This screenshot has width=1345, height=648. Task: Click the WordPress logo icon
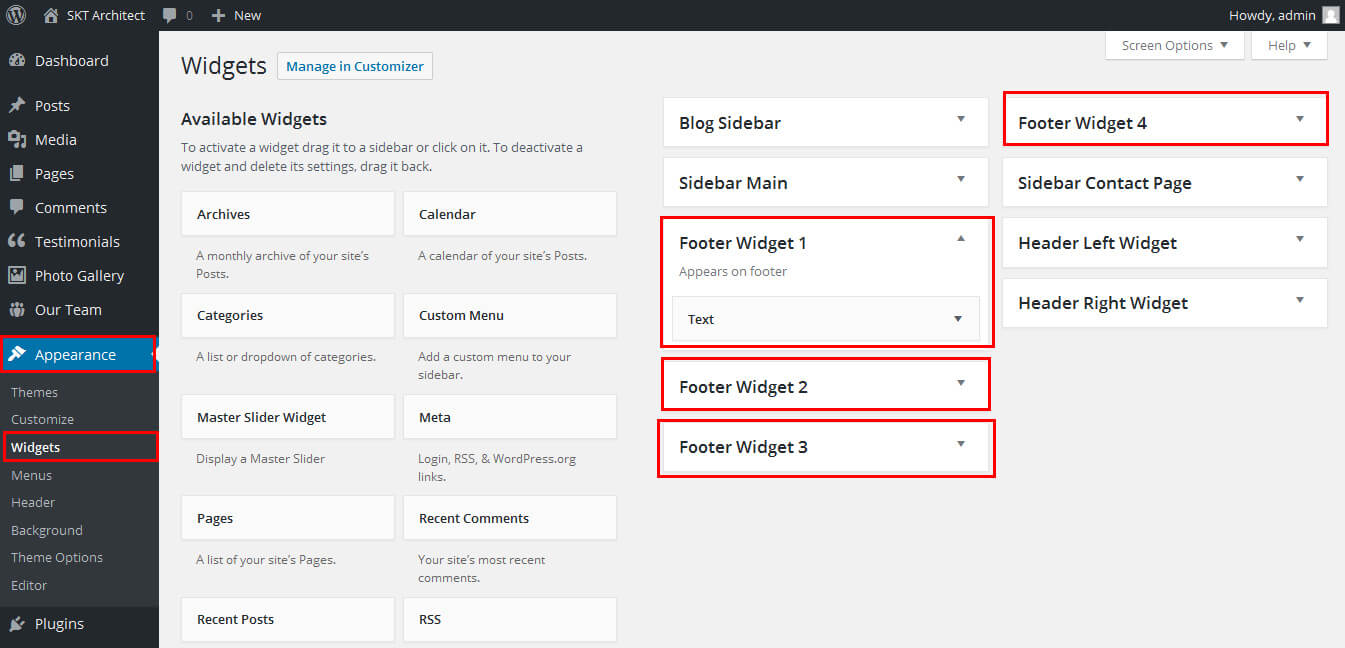coord(16,15)
